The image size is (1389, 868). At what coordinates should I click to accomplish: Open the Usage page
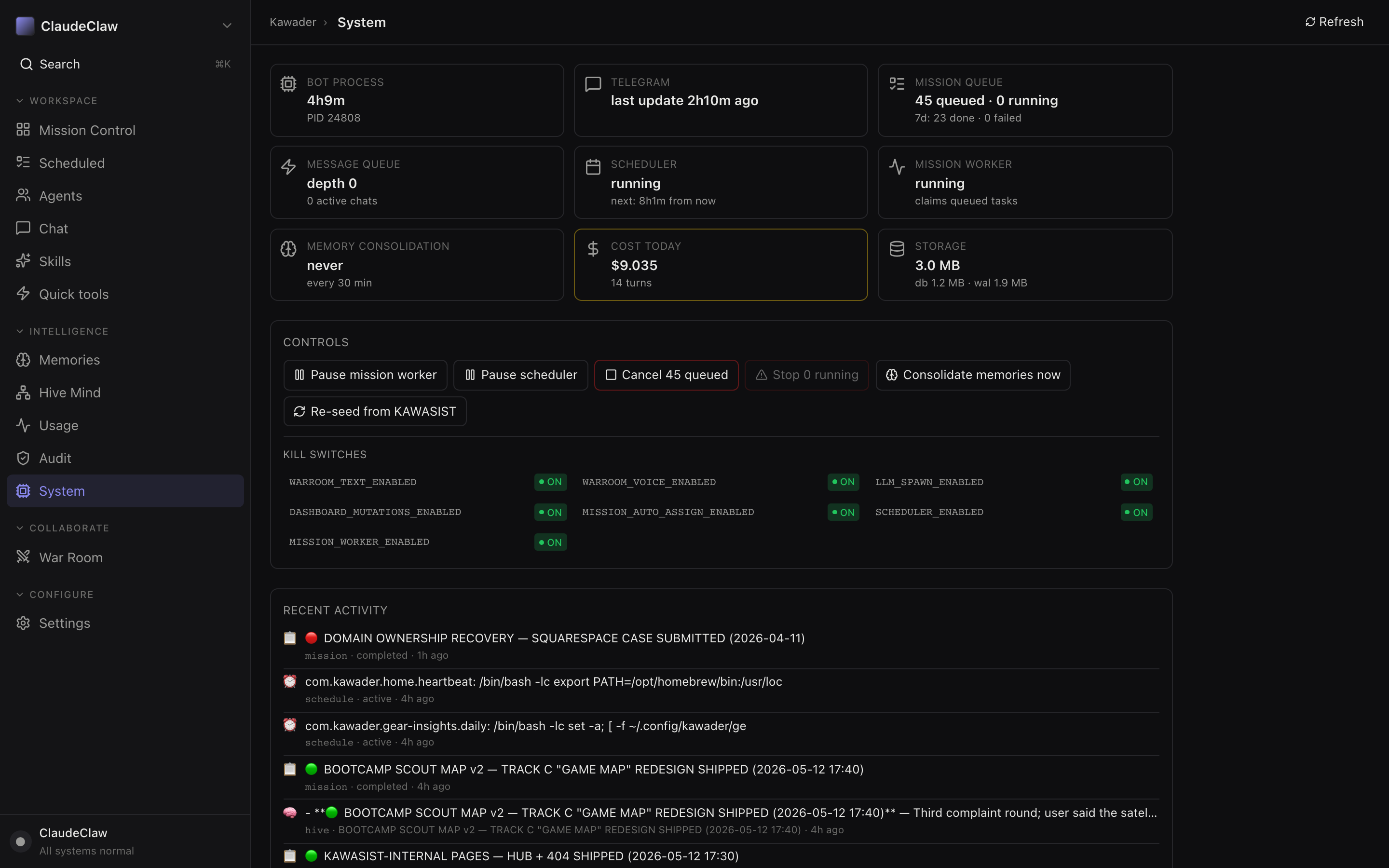point(125,425)
